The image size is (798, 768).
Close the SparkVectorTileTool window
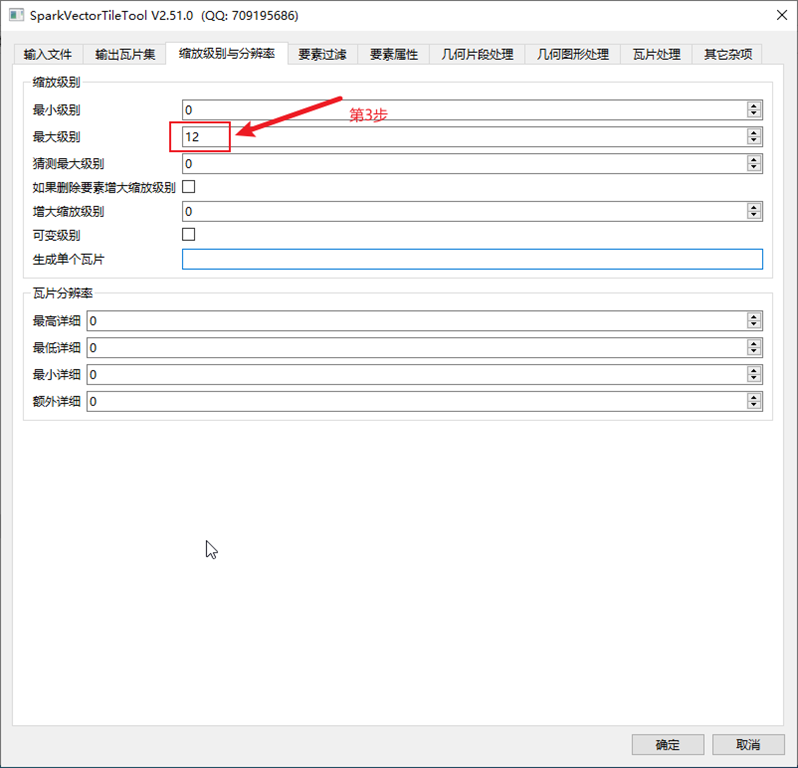click(x=782, y=15)
